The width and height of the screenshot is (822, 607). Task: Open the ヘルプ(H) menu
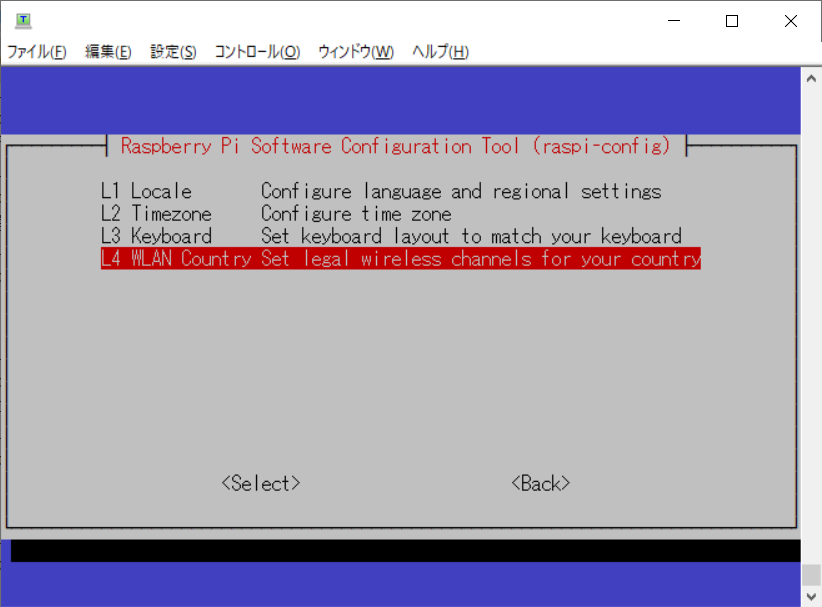(440, 51)
